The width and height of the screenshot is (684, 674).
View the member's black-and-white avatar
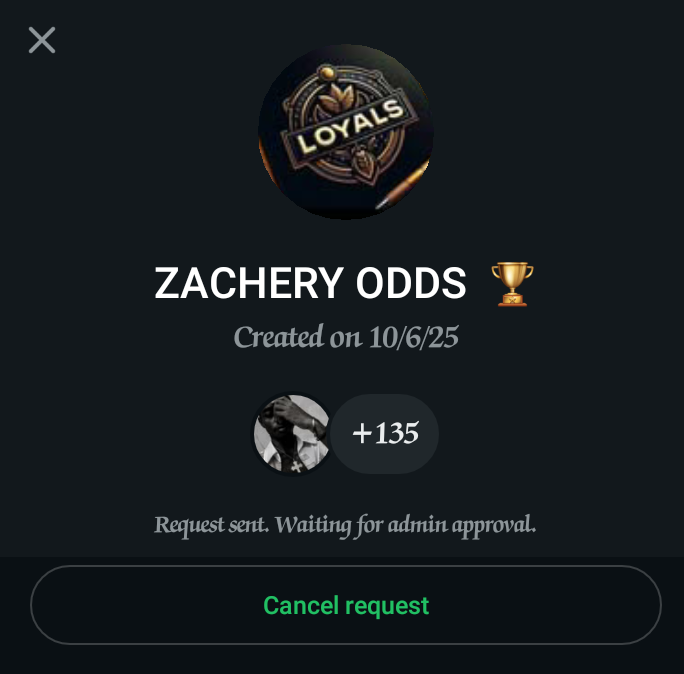coord(293,434)
